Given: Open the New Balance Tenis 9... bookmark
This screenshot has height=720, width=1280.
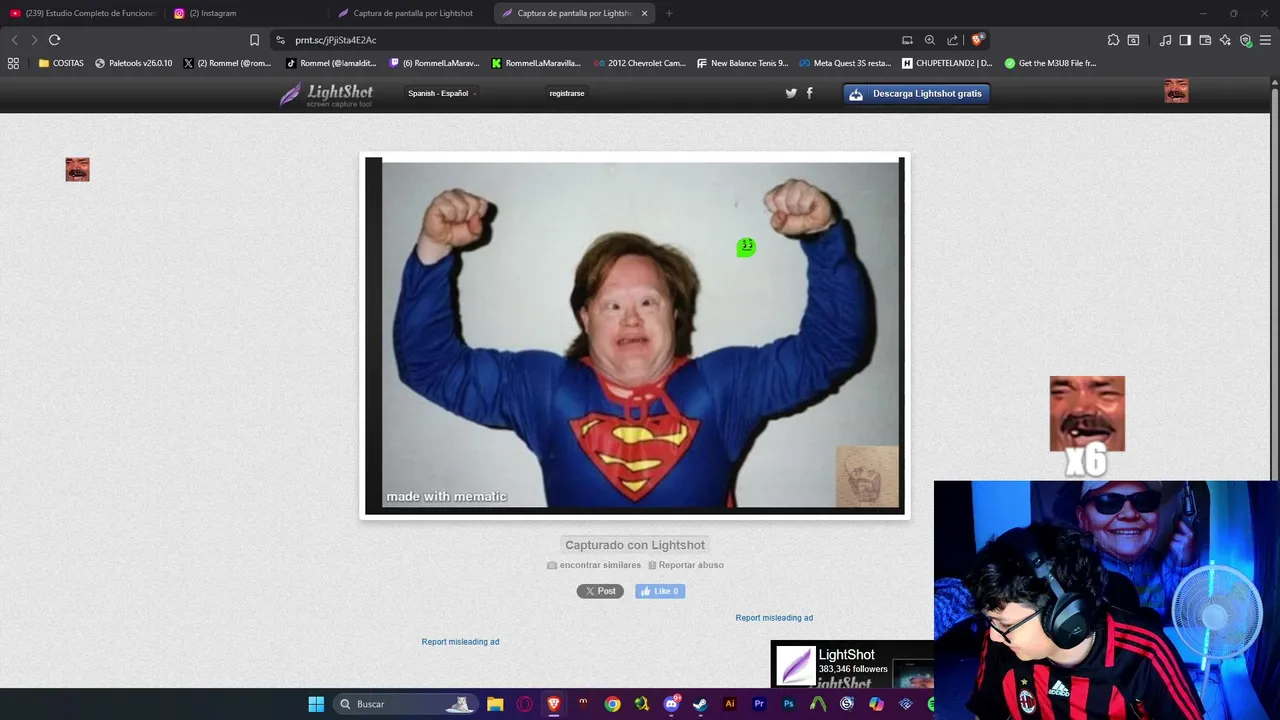Looking at the screenshot, I should (742, 63).
